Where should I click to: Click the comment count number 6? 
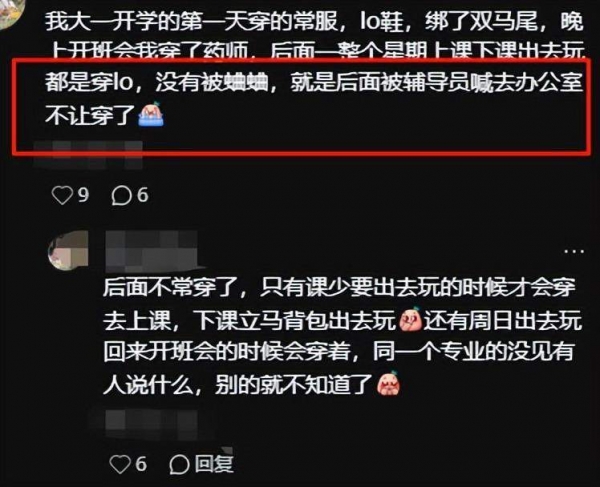(x=142, y=195)
